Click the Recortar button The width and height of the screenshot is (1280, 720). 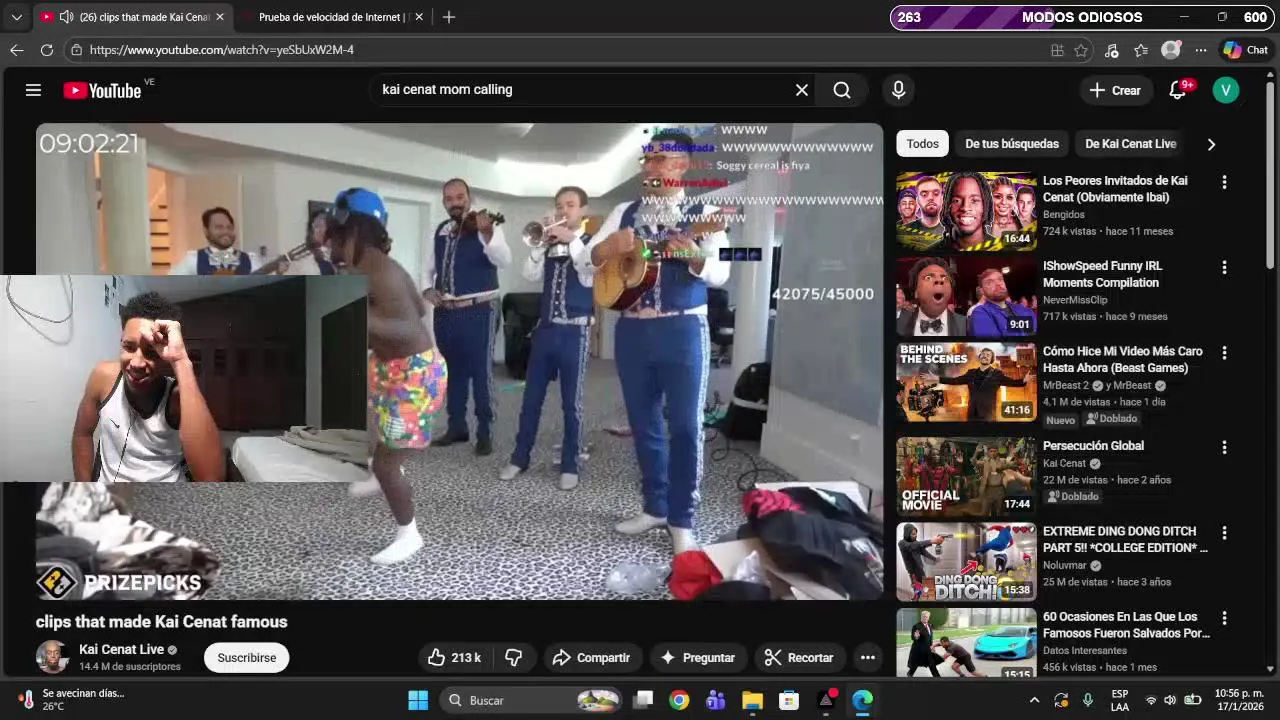[x=798, y=657]
